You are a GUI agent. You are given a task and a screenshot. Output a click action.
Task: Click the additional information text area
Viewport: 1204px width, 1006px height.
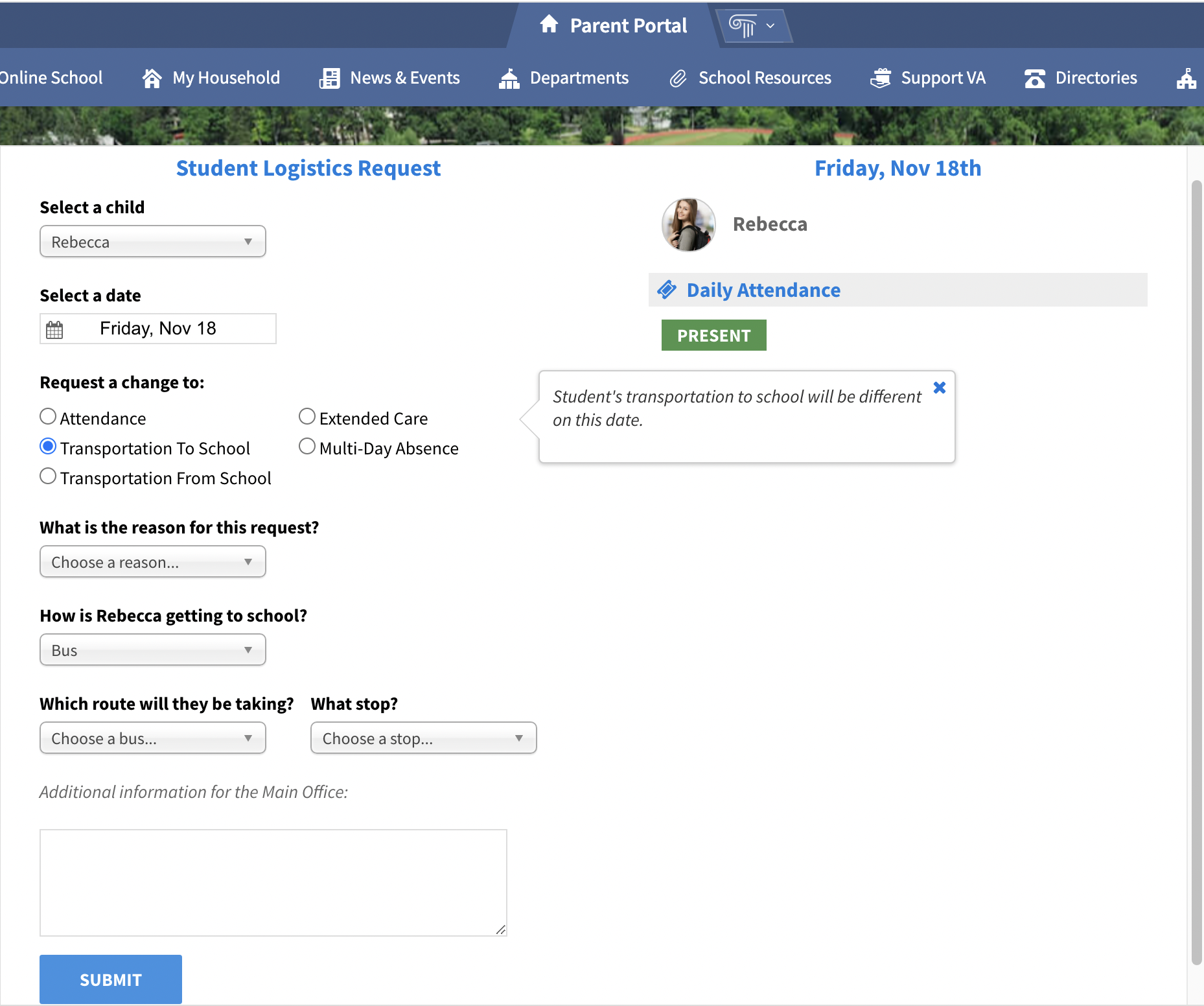(x=273, y=882)
